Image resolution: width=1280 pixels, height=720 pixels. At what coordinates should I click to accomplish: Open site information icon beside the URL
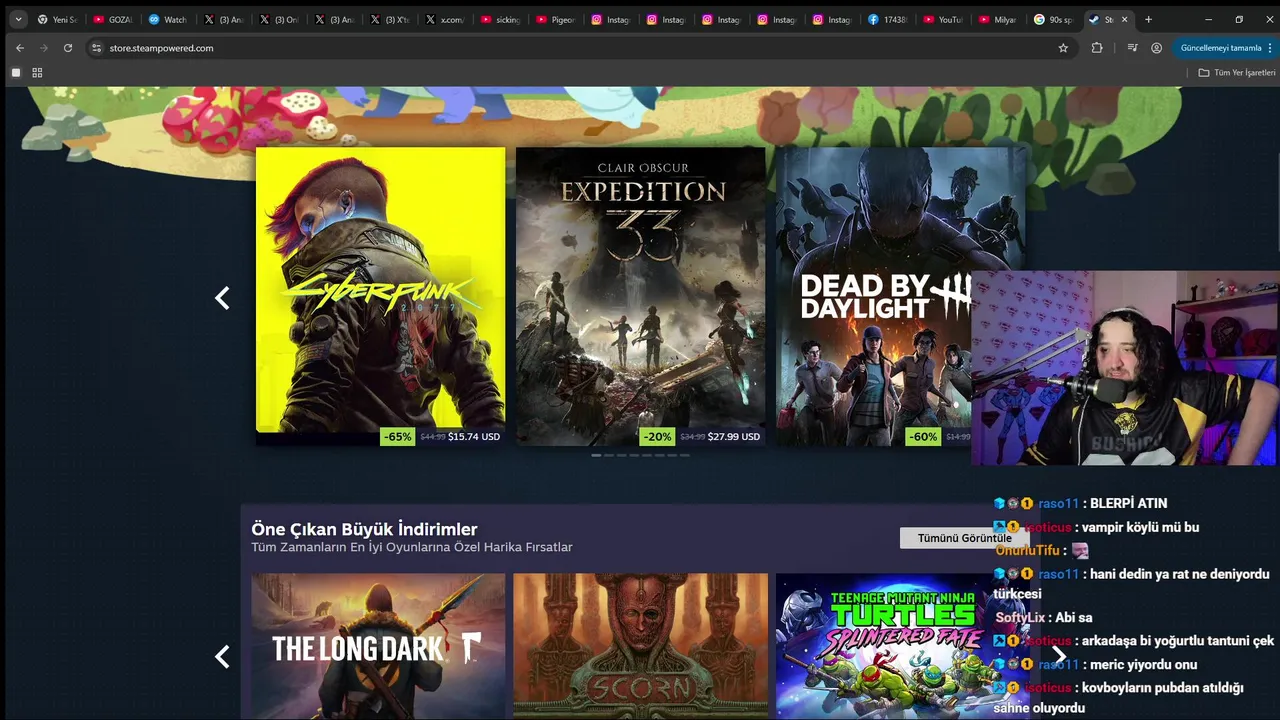point(96,48)
